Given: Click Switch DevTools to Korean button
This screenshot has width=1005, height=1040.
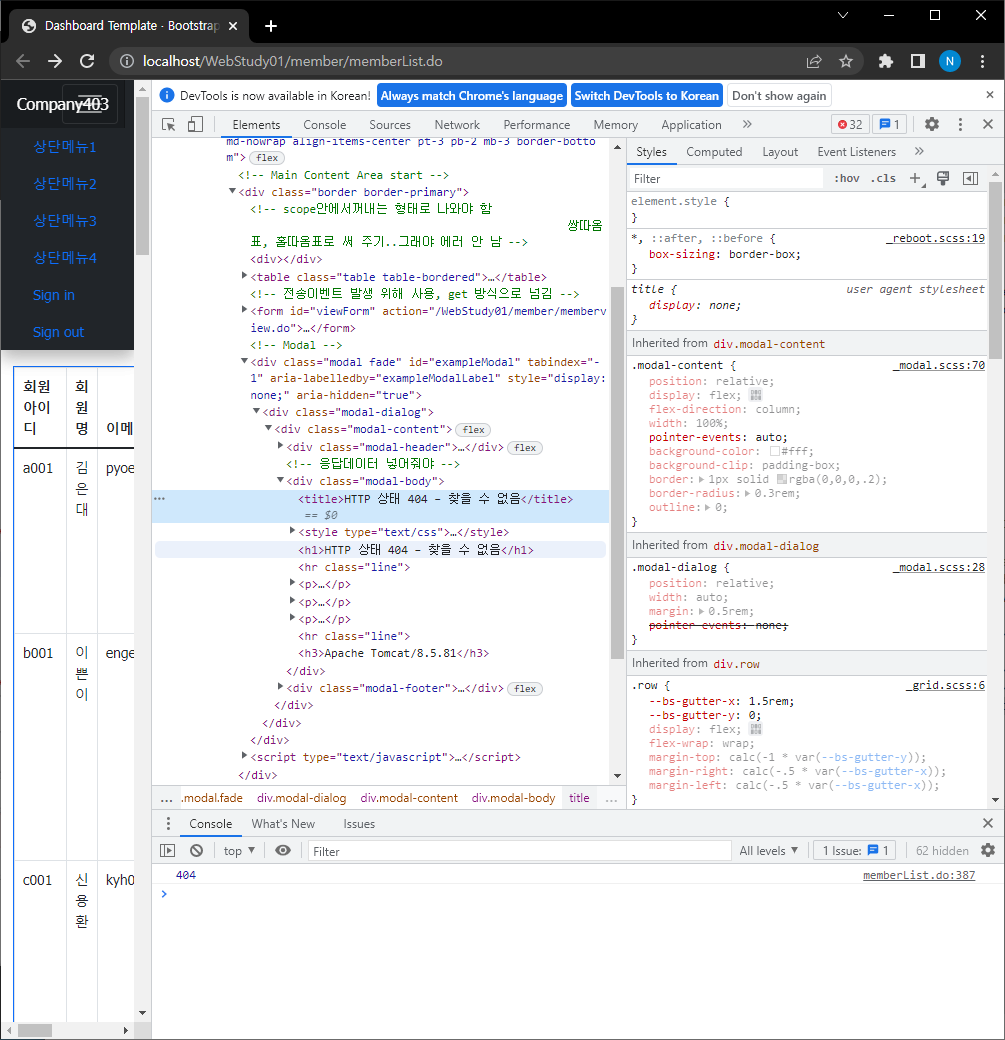Looking at the screenshot, I should 647,96.
